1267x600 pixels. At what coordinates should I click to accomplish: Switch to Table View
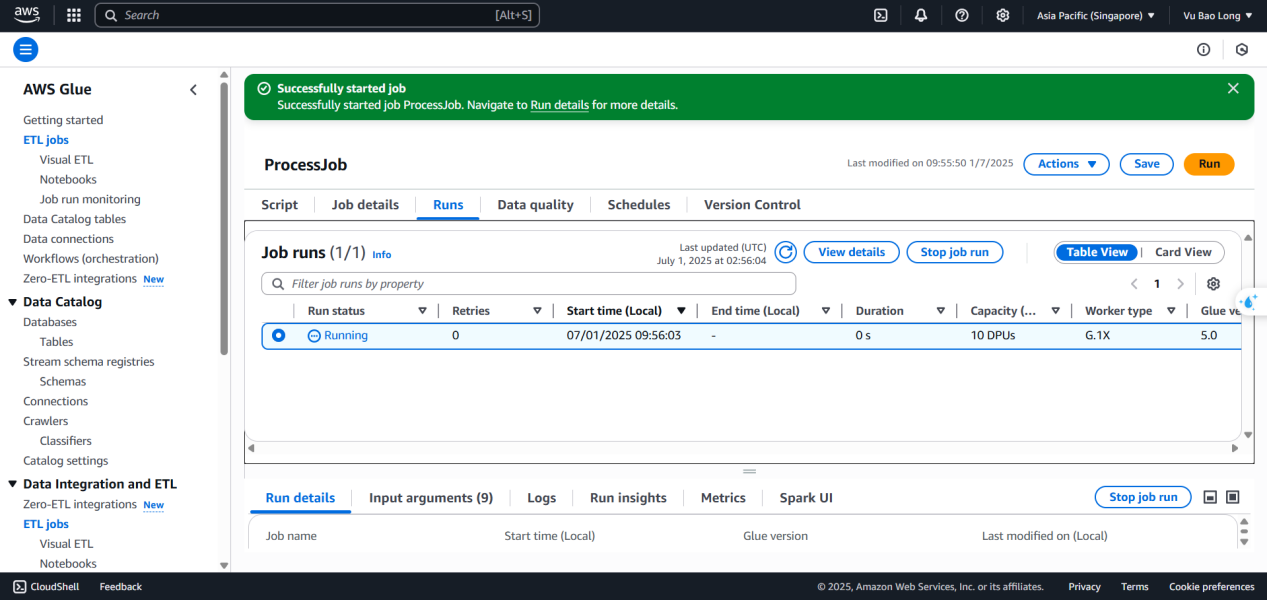(1097, 252)
